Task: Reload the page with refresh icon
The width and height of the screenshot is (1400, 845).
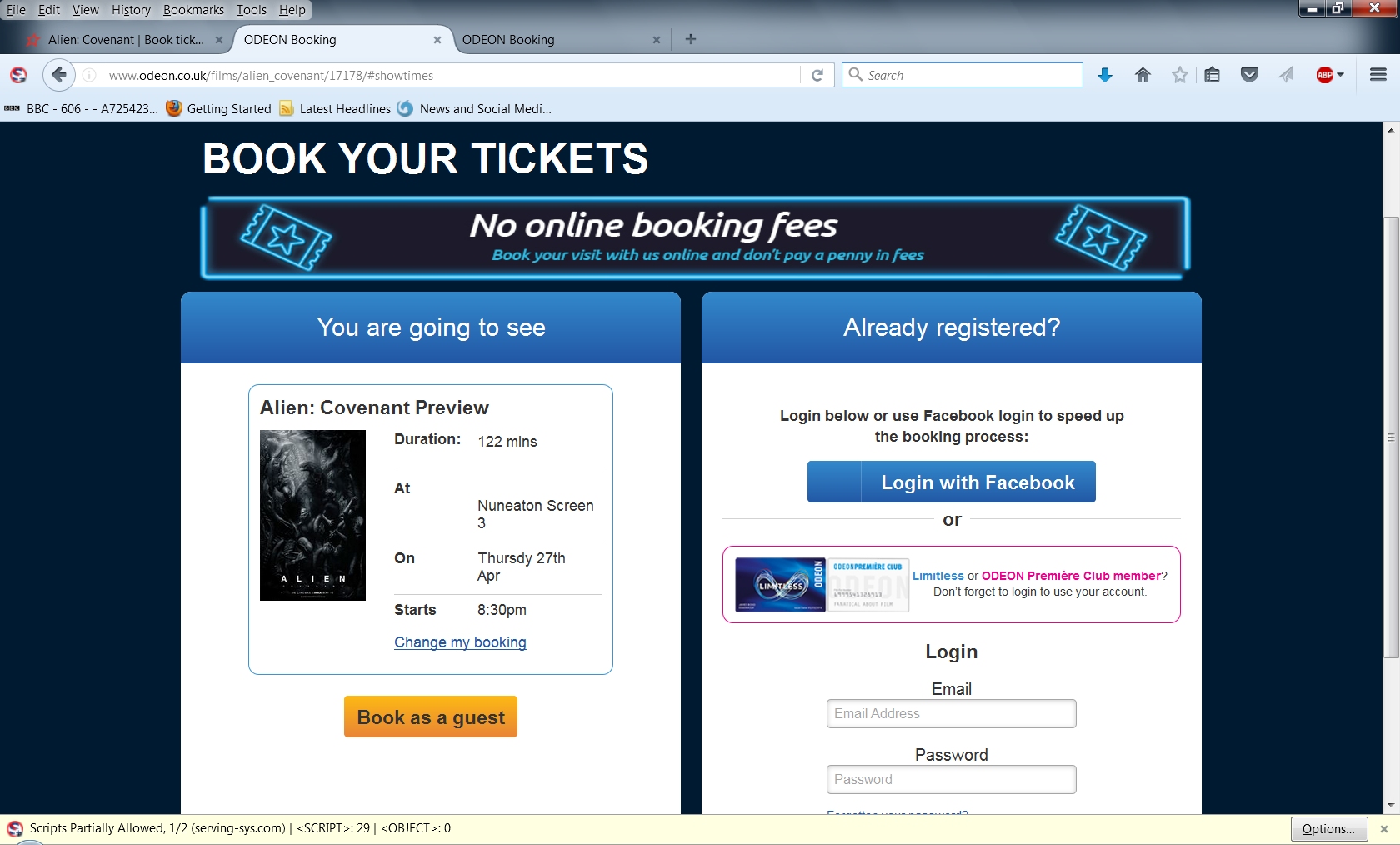Action: tap(817, 75)
